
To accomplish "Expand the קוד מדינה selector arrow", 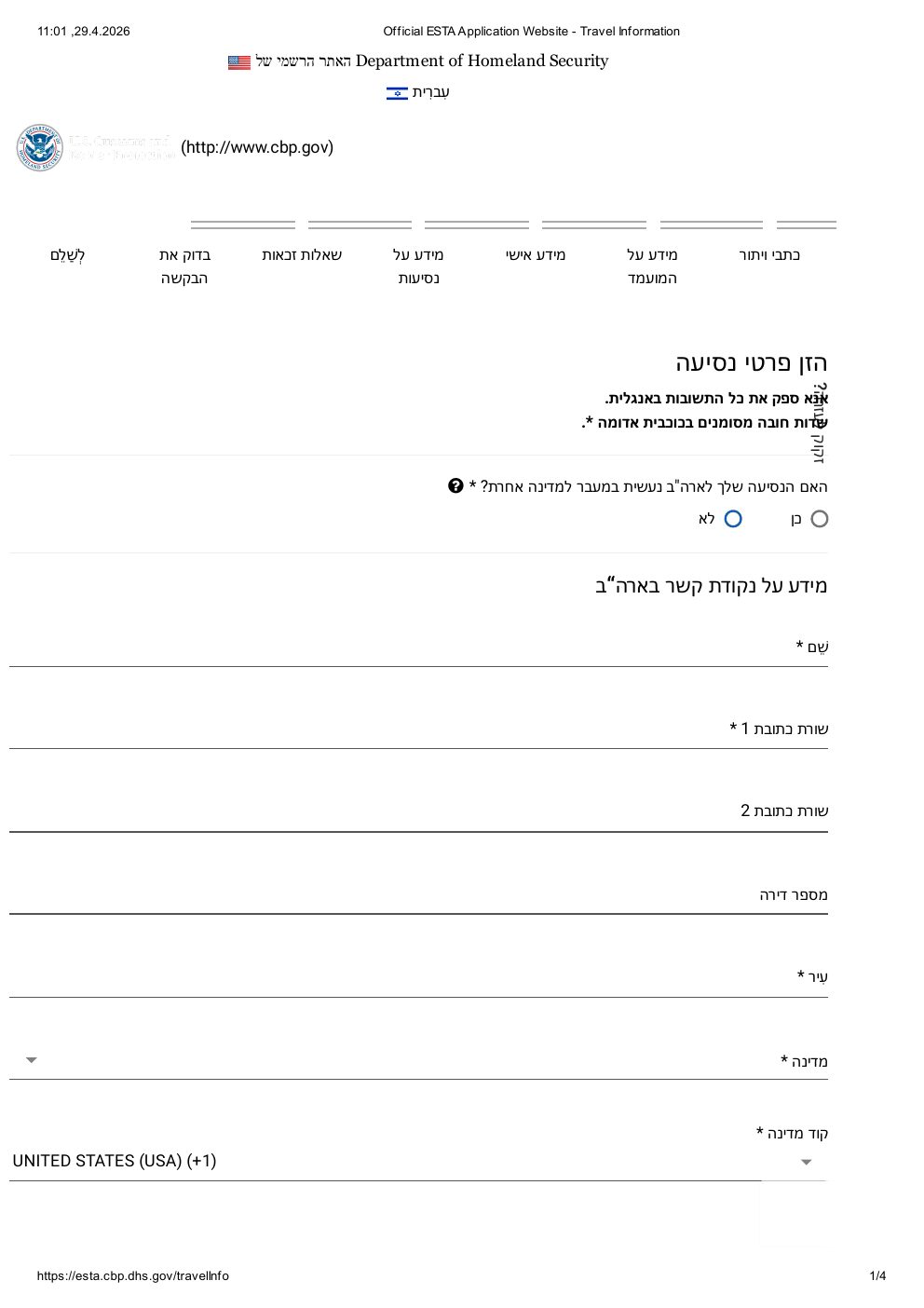I will click(805, 1162).
